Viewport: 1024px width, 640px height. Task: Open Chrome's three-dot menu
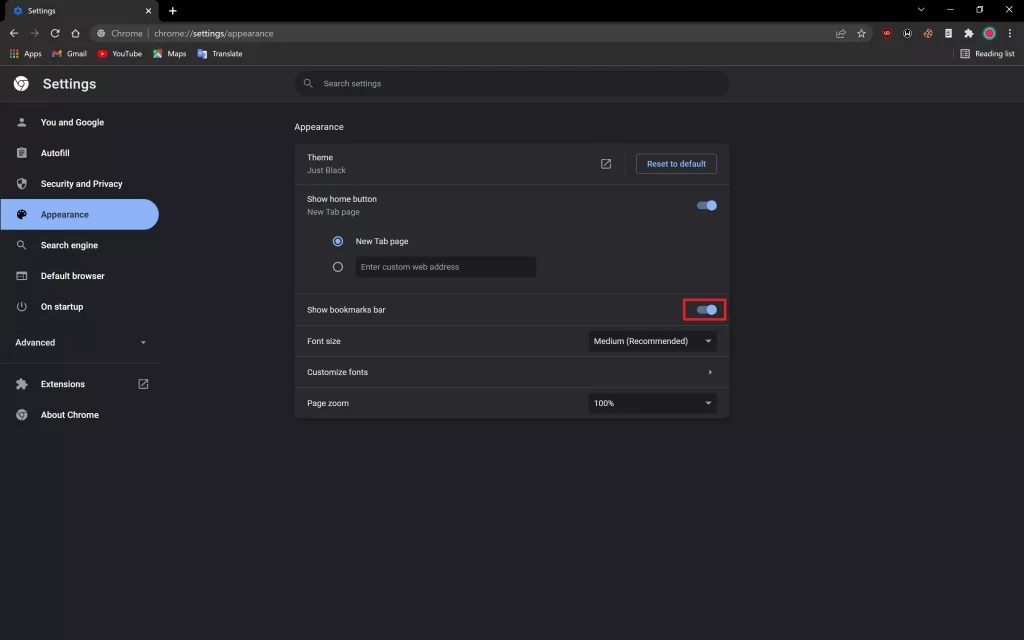(1010, 33)
